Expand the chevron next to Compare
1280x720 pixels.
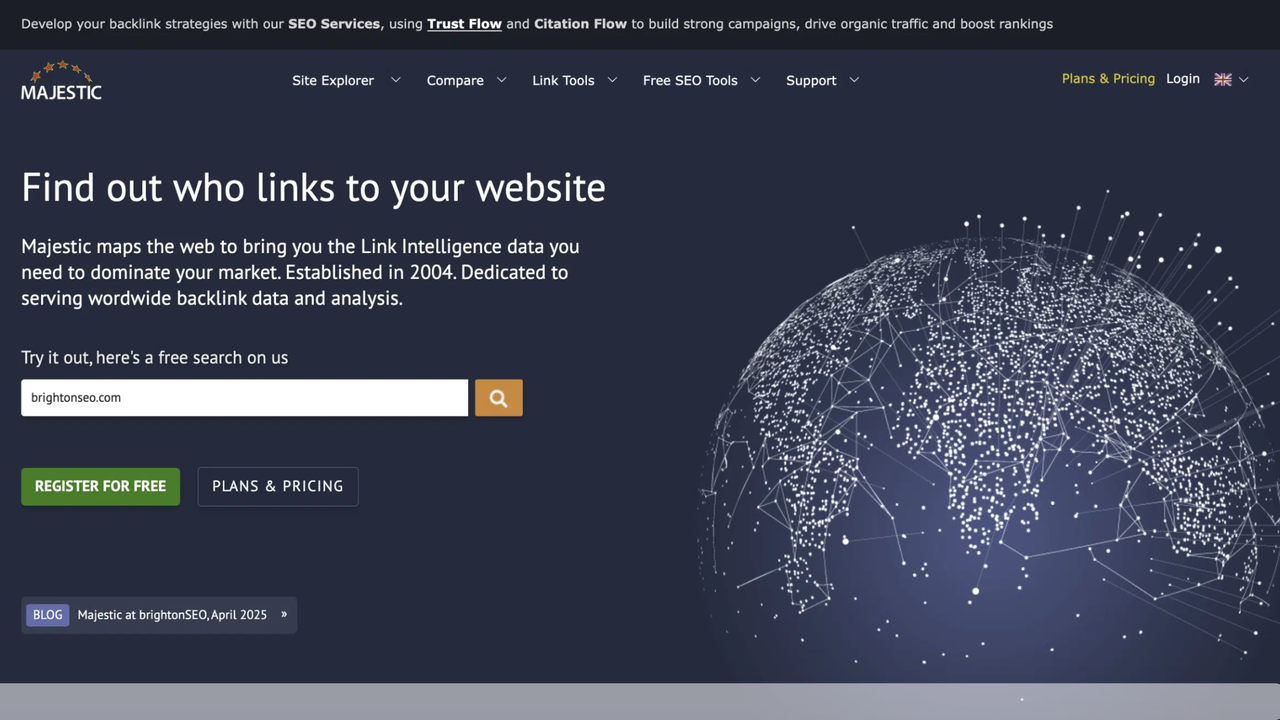click(x=501, y=80)
